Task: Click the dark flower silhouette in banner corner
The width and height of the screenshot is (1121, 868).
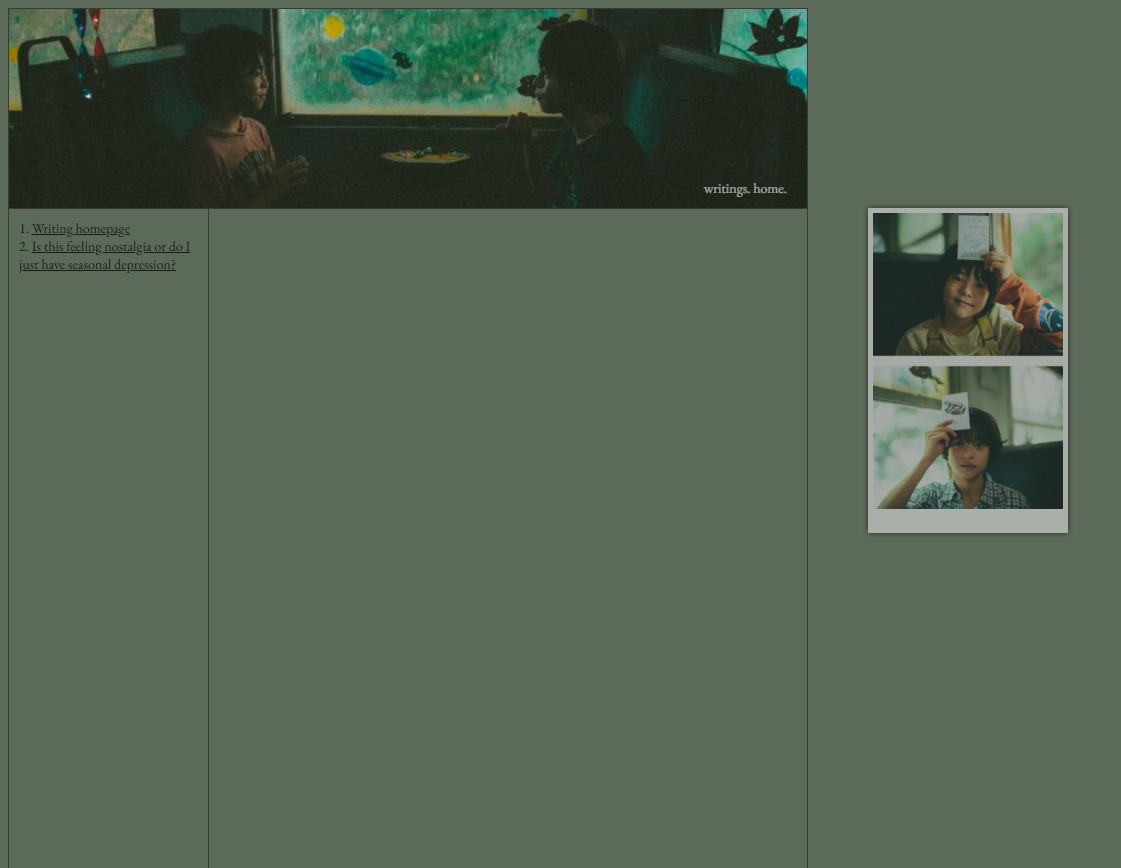Action: tap(777, 33)
